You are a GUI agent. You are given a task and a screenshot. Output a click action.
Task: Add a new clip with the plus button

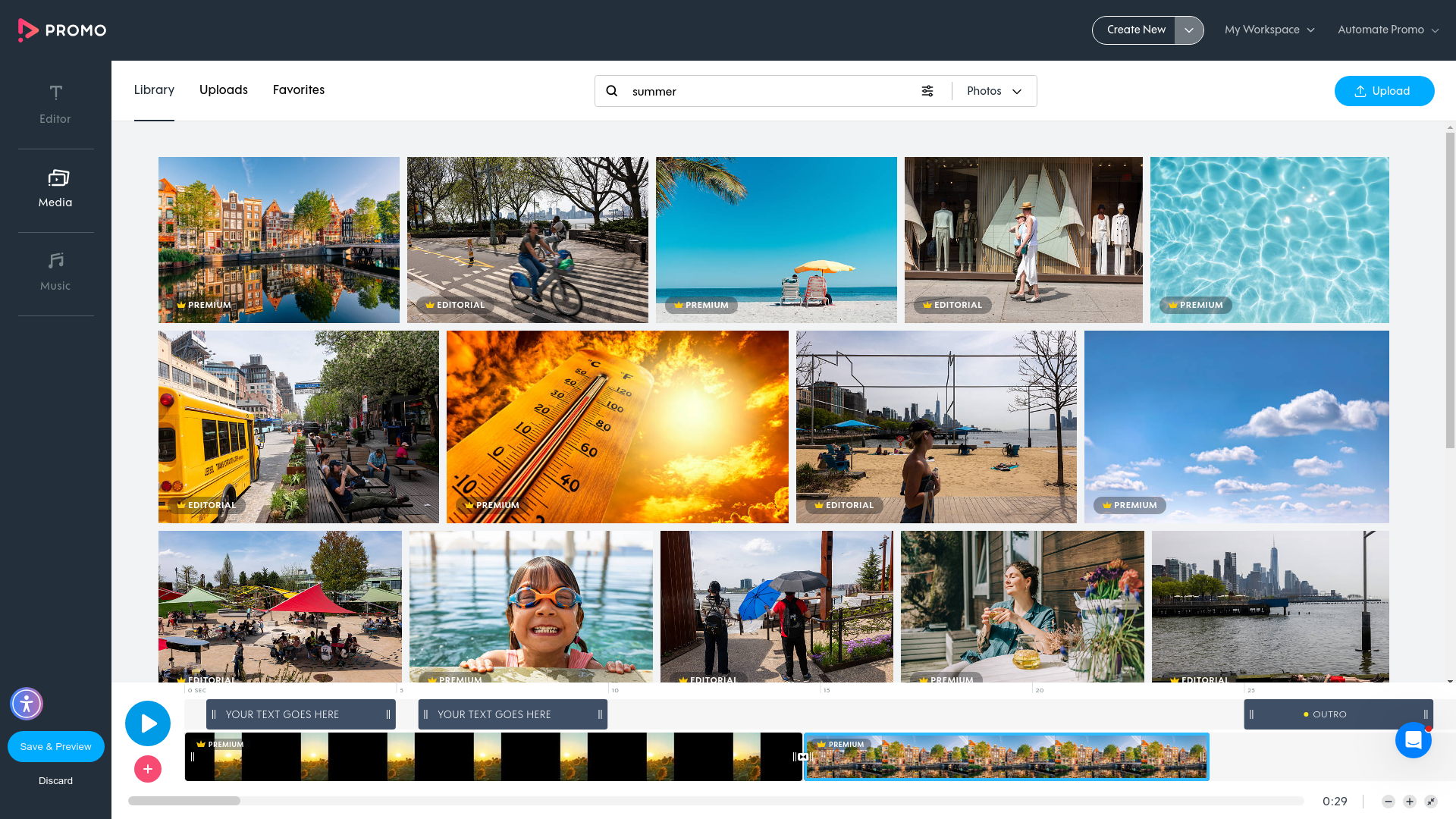click(x=148, y=769)
